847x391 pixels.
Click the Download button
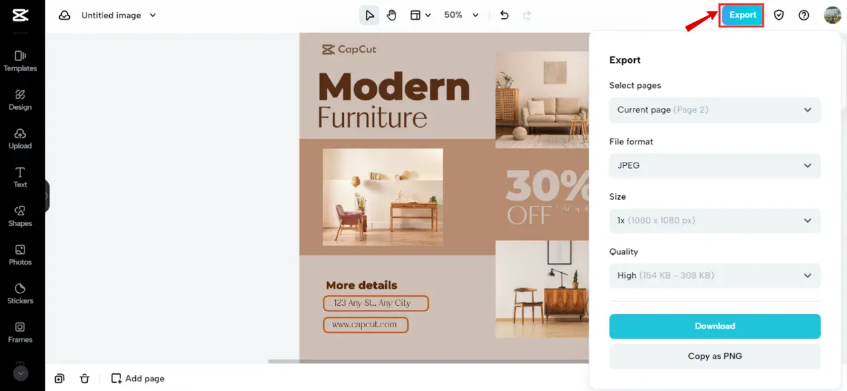(715, 326)
